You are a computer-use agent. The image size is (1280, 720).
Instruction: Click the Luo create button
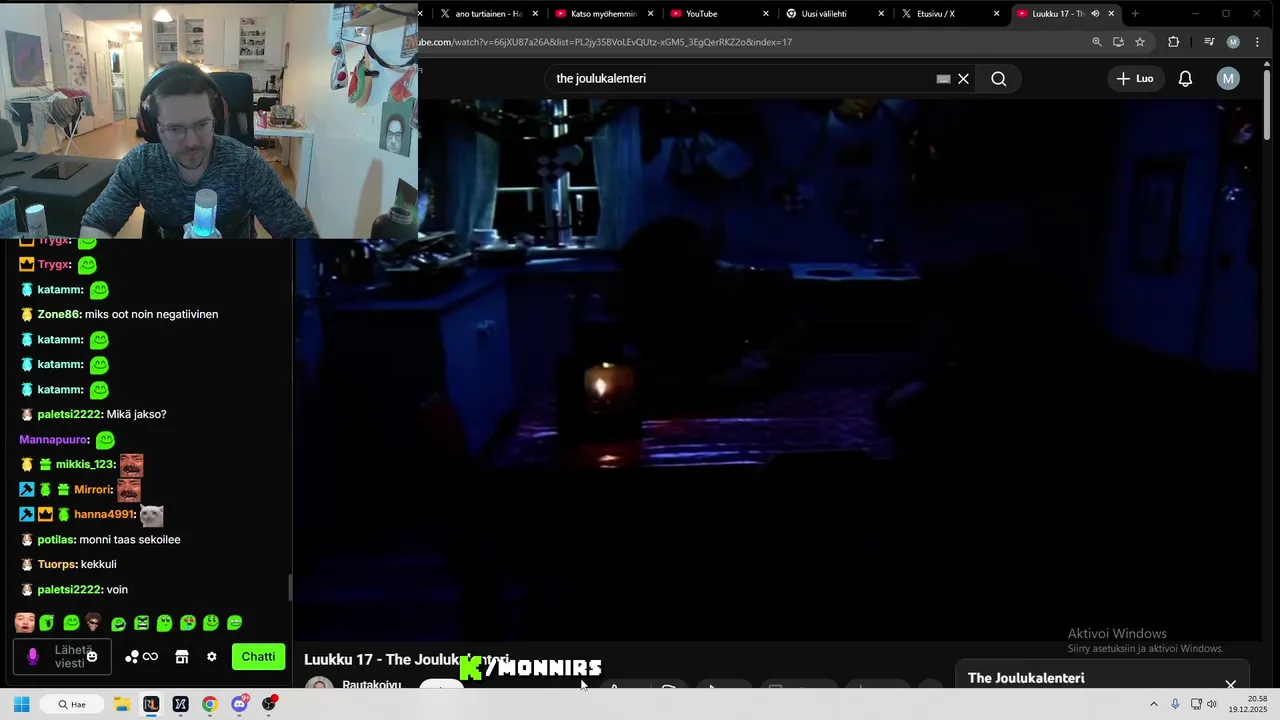[x=1135, y=79]
